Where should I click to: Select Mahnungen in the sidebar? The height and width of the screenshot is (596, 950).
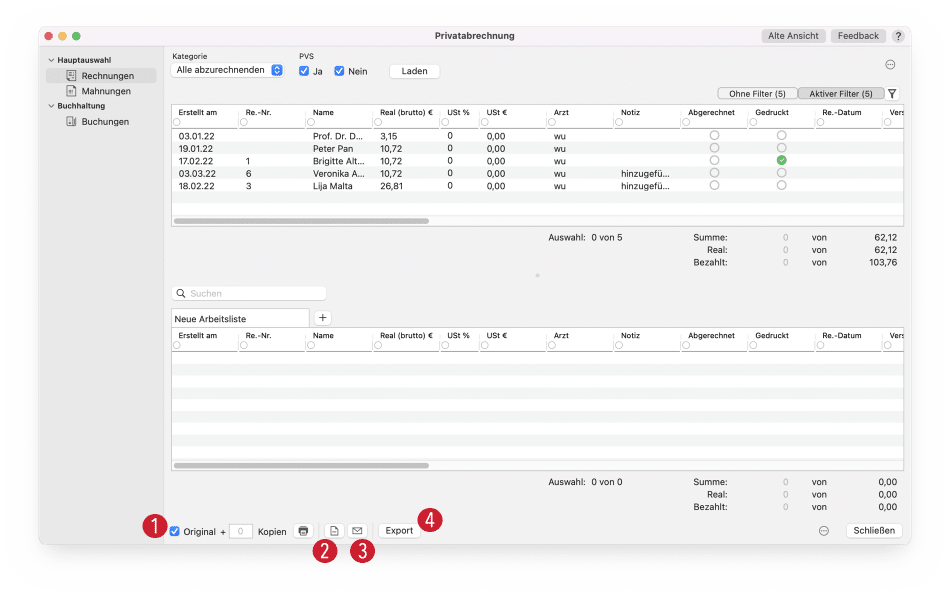tap(101, 91)
